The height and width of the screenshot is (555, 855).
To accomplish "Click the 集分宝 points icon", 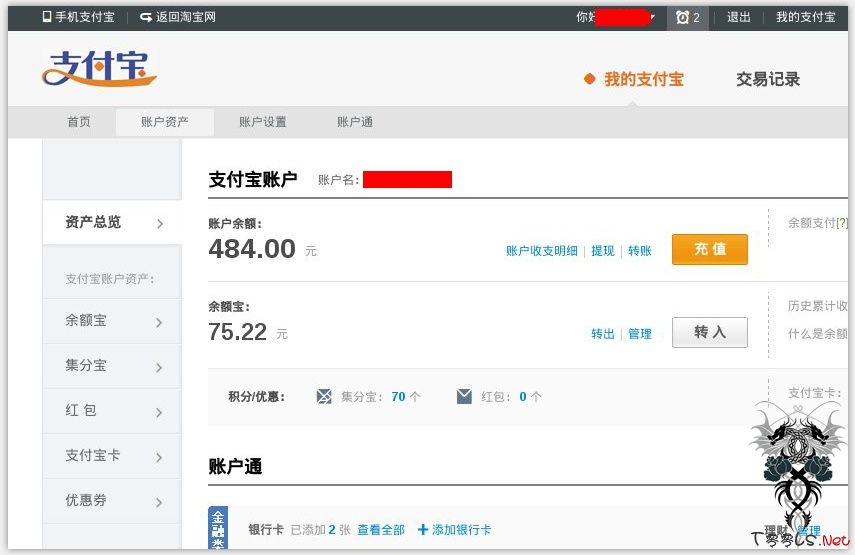I will coord(324,396).
